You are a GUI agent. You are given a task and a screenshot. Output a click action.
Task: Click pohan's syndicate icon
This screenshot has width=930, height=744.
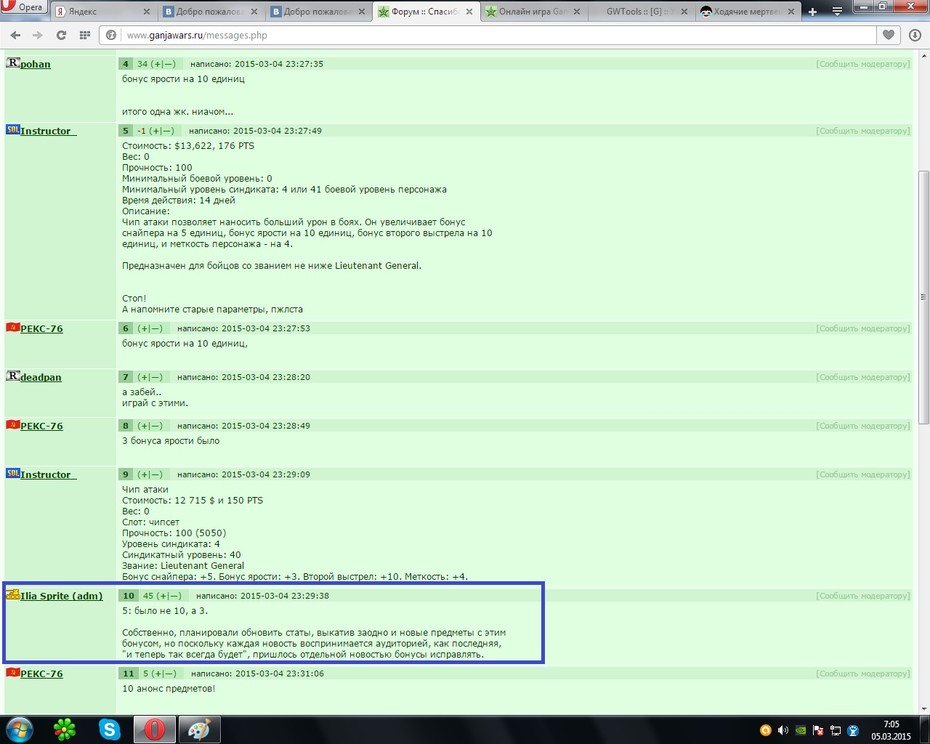pos(12,62)
